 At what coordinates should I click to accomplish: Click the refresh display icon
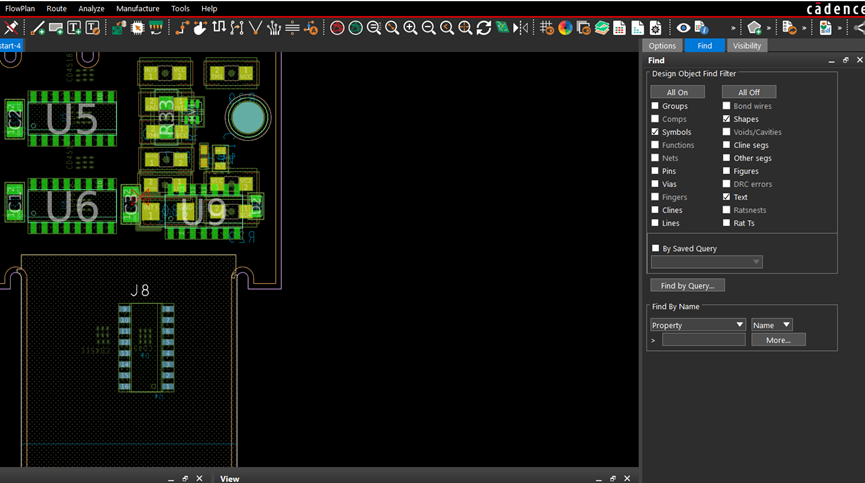click(x=484, y=28)
